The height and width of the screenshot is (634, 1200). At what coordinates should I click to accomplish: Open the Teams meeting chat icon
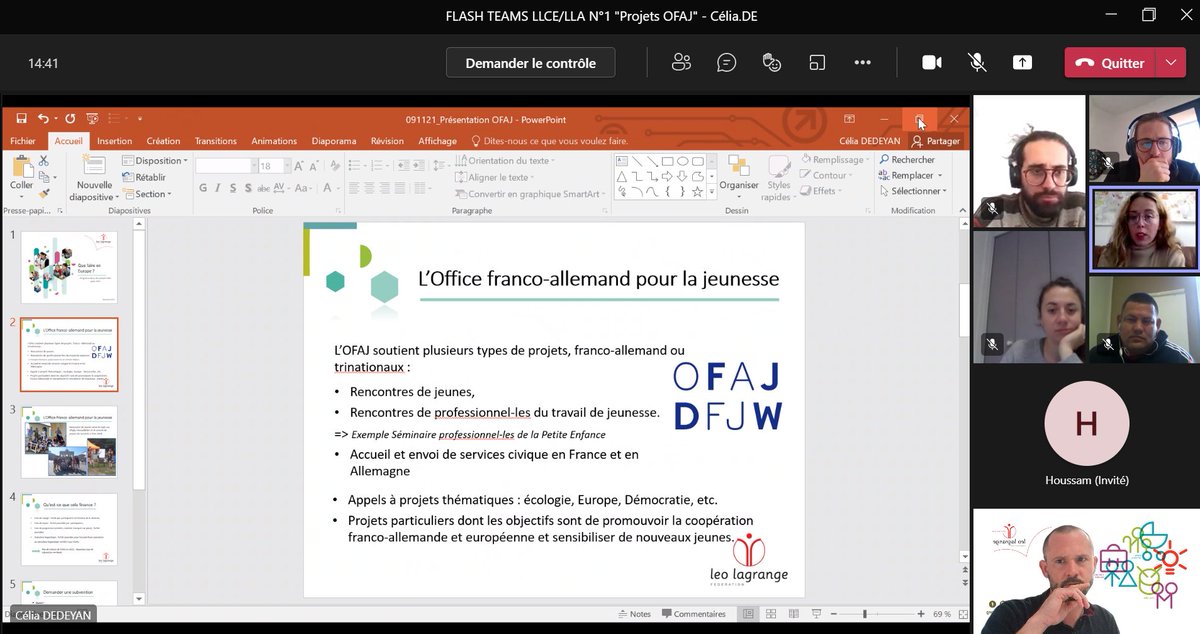click(x=727, y=62)
